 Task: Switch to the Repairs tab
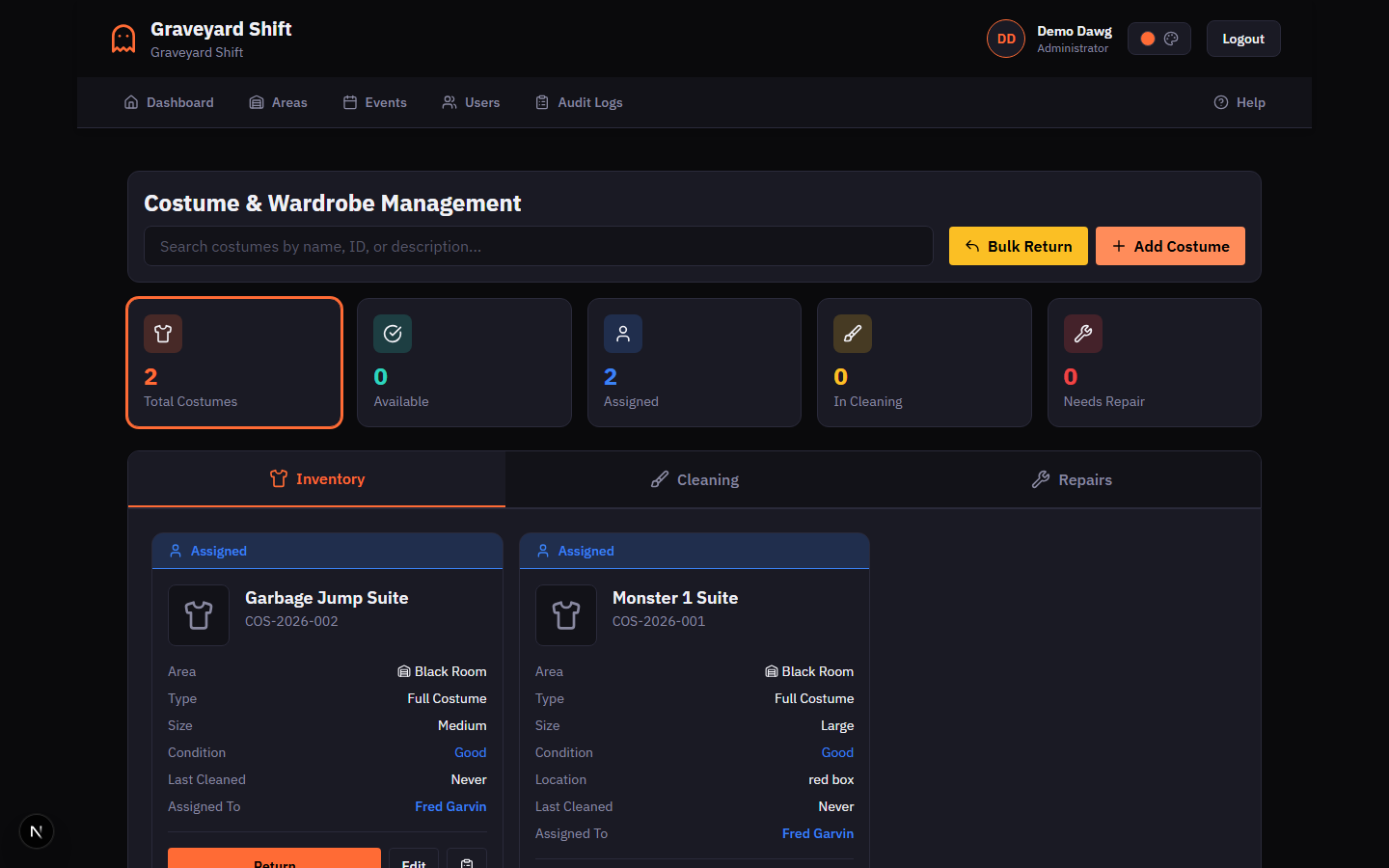(x=1071, y=478)
